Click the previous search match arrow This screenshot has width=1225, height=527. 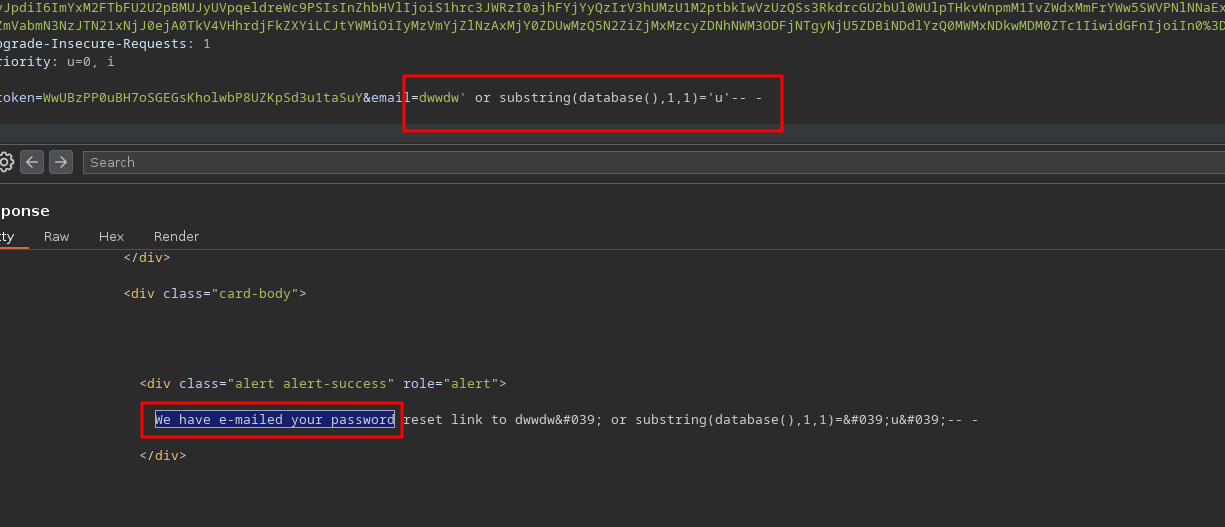click(x=32, y=162)
